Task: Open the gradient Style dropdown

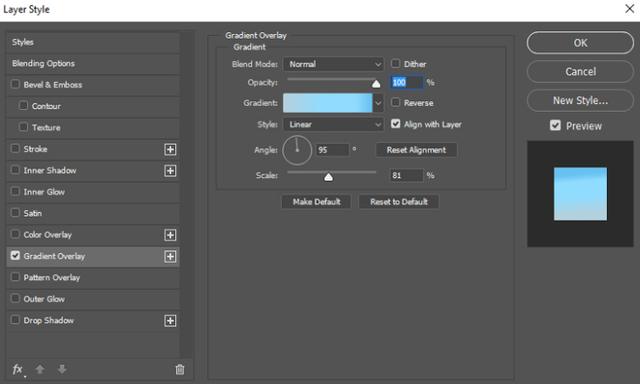Action: tap(333, 124)
